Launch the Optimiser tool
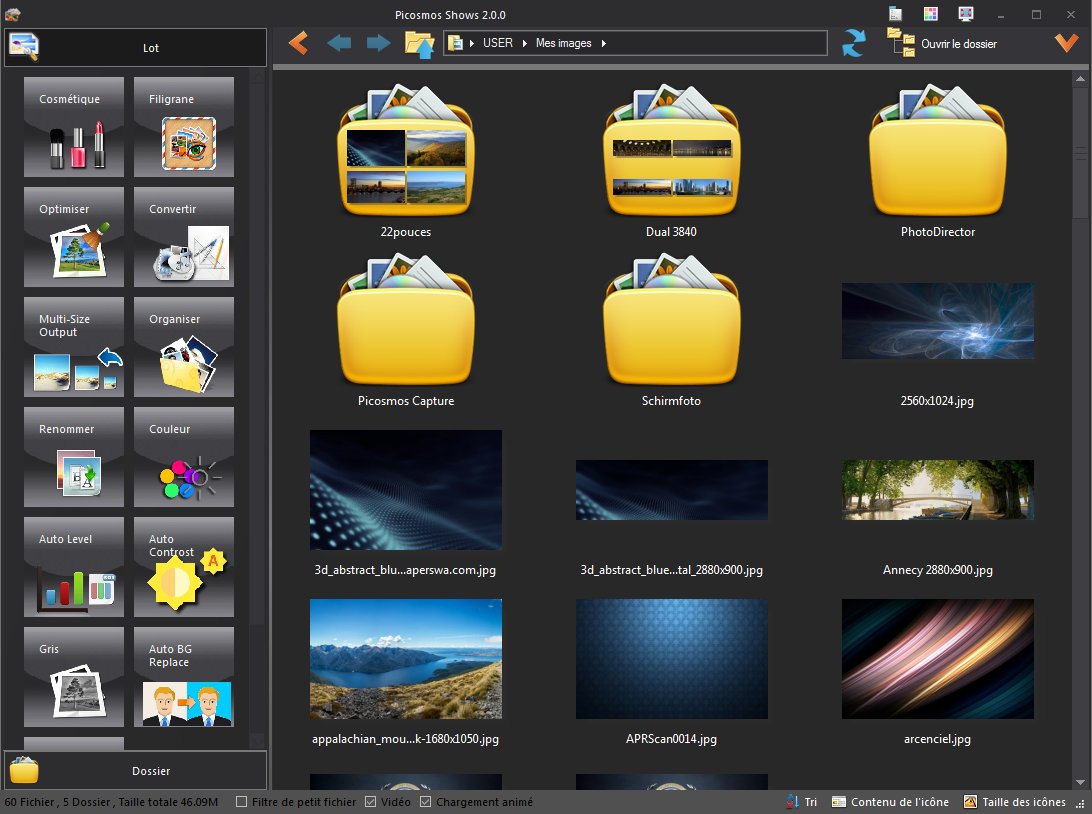 74,237
